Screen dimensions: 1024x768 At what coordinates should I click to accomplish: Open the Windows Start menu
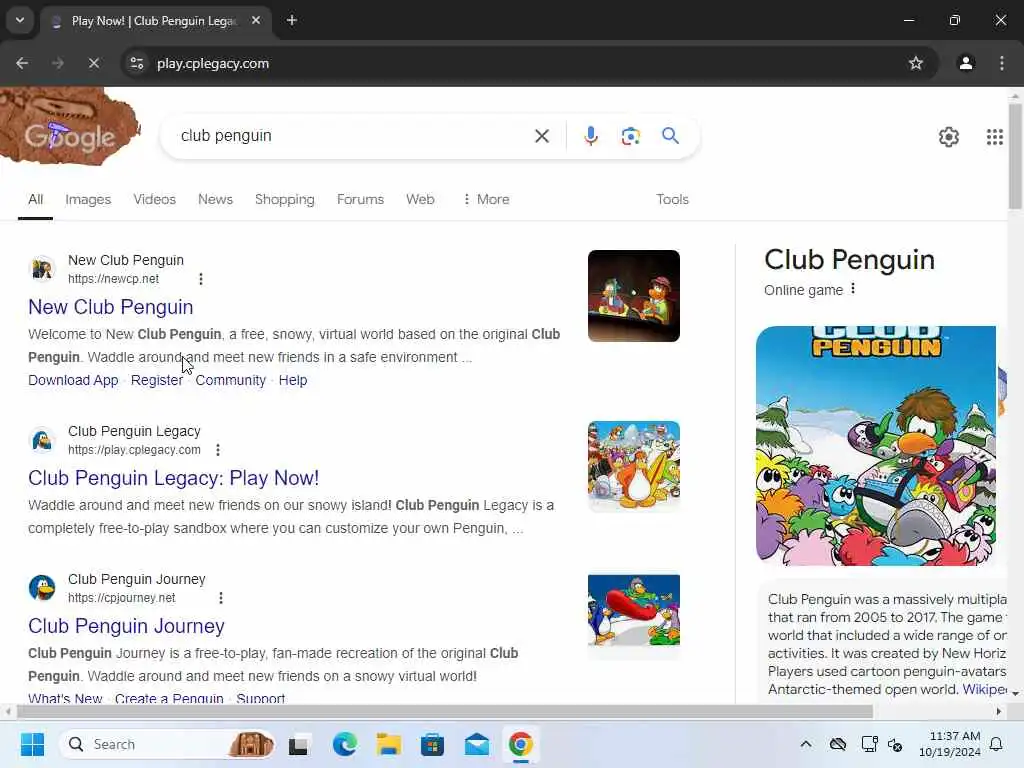coord(32,744)
